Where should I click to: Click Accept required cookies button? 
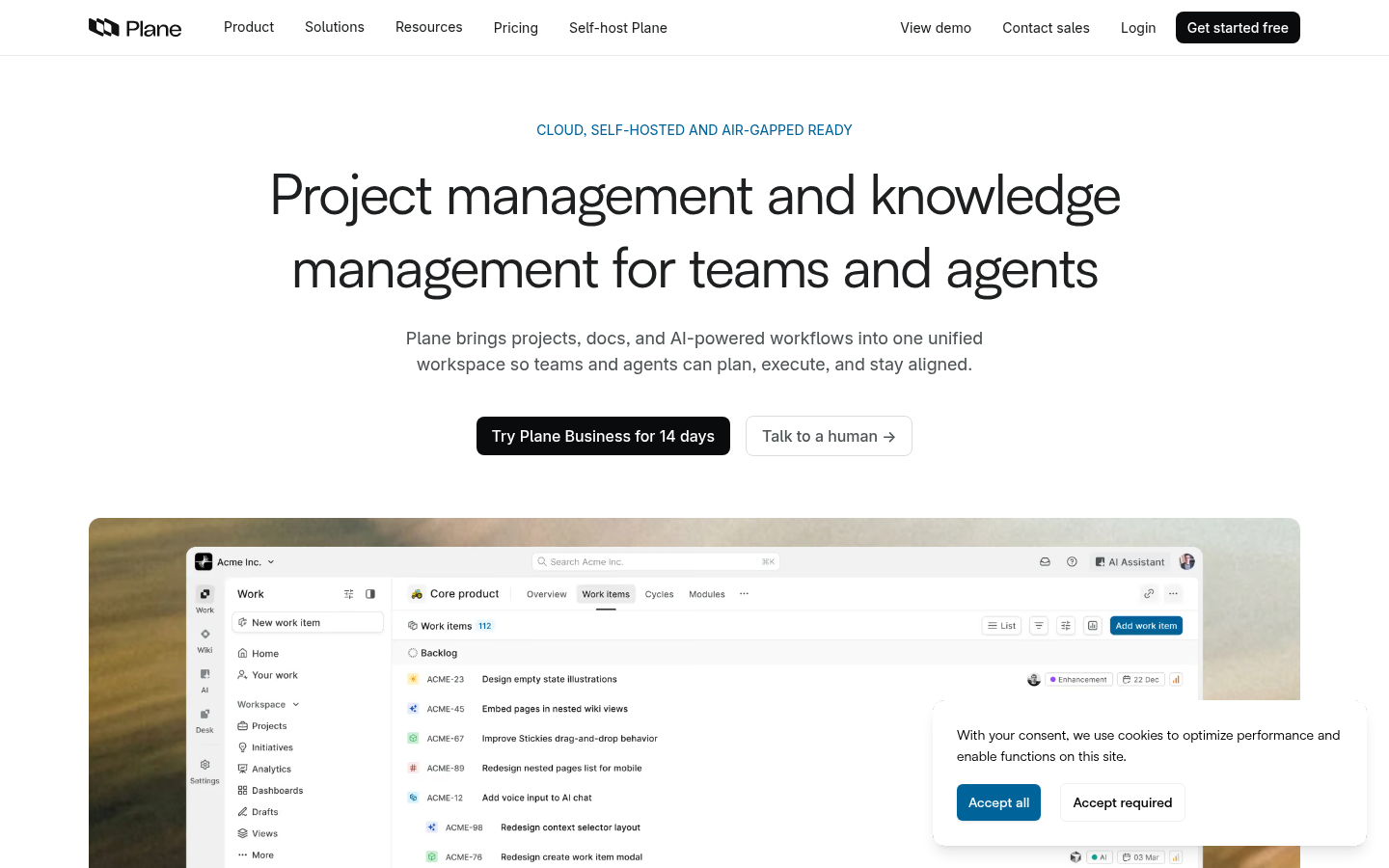[1123, 802]
